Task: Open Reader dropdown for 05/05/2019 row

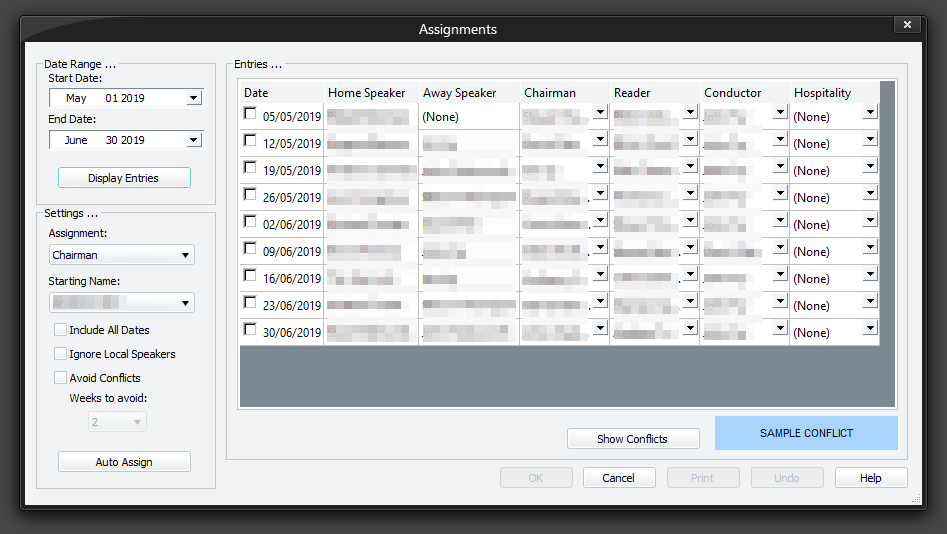Action: pyautogui.click(x=690, y=112)
